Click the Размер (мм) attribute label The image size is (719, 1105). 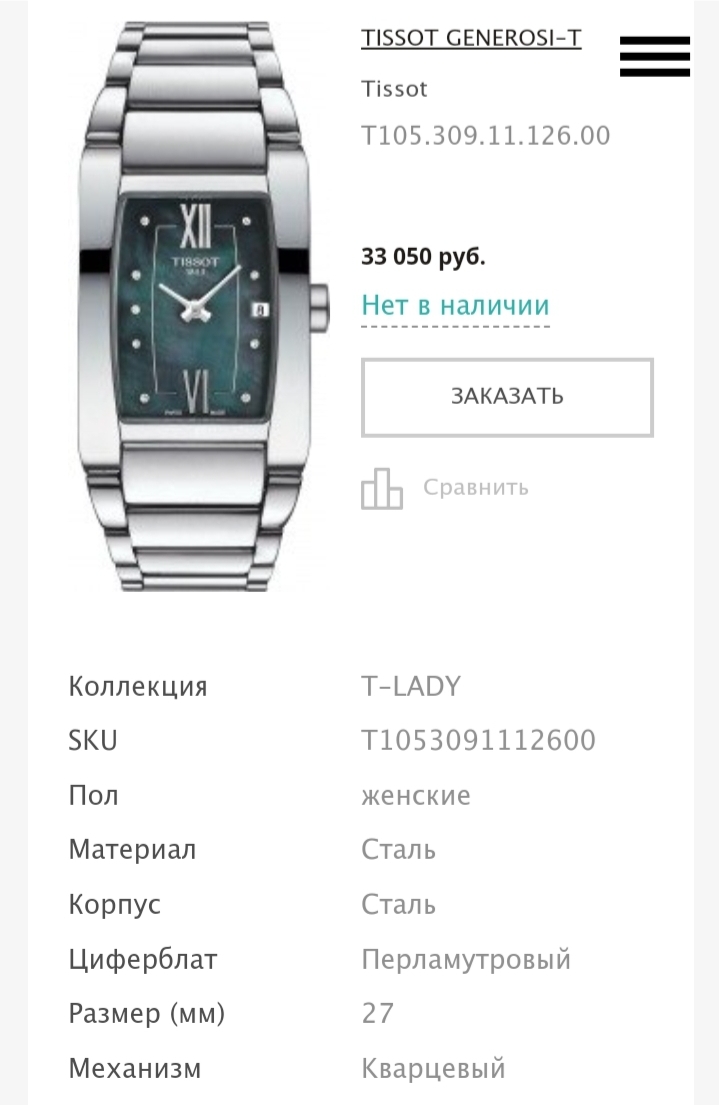tap(147, 1013)
